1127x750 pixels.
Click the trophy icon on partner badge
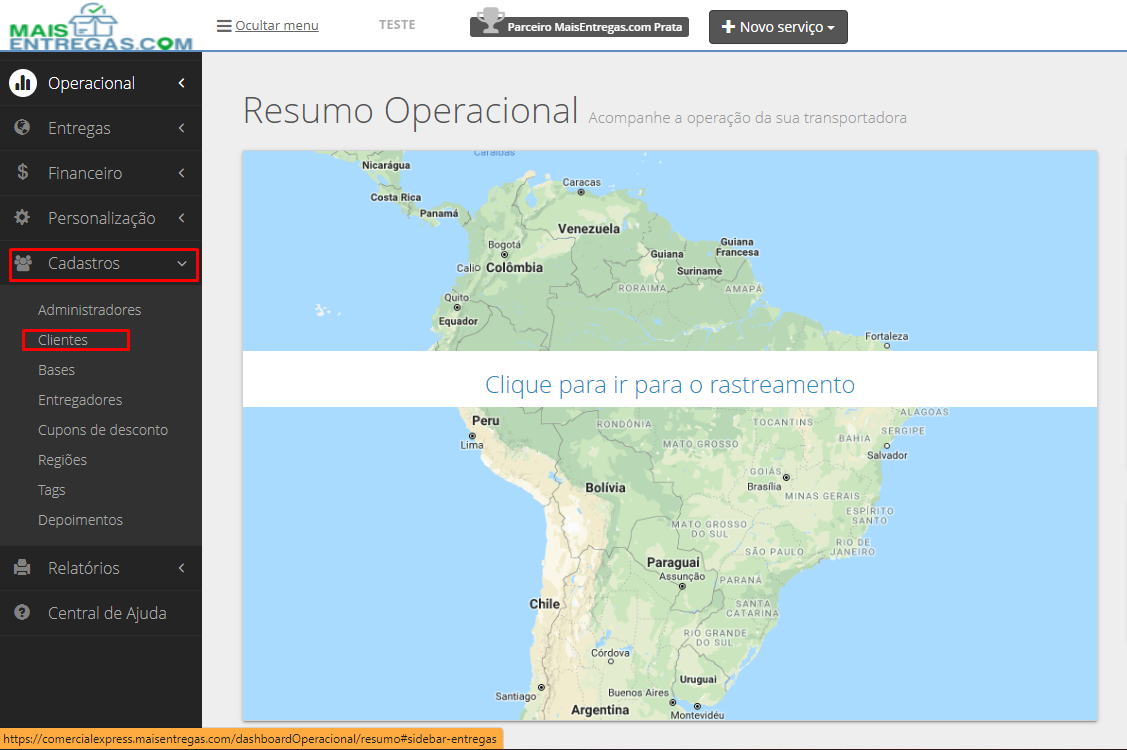coord(489,22)
